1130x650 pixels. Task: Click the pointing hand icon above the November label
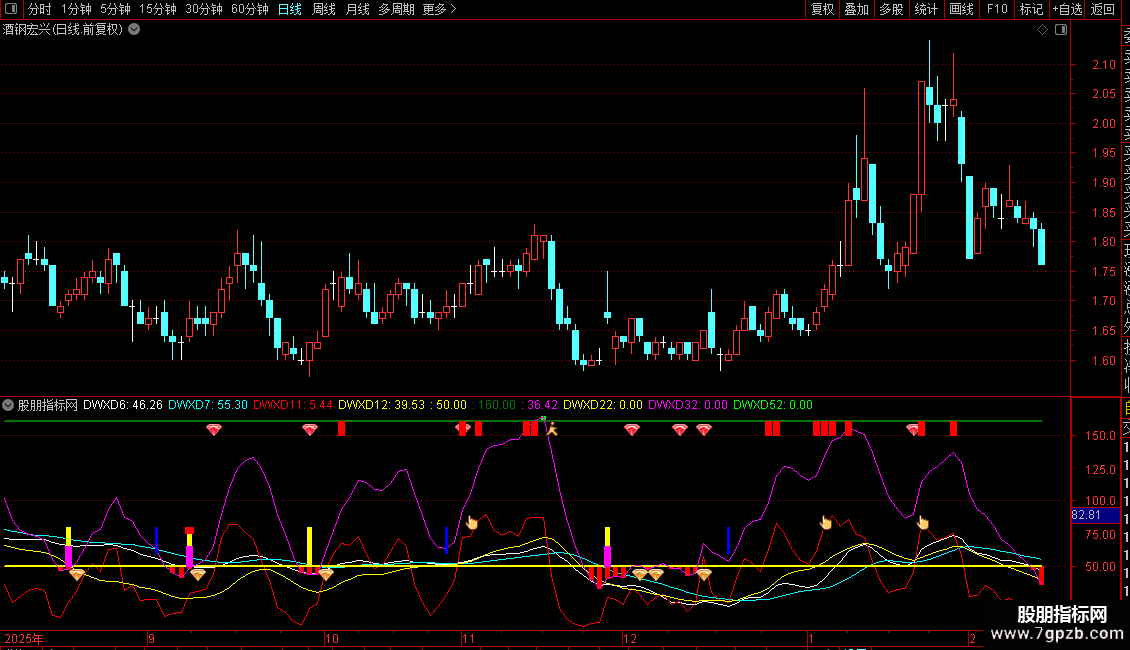473,522
